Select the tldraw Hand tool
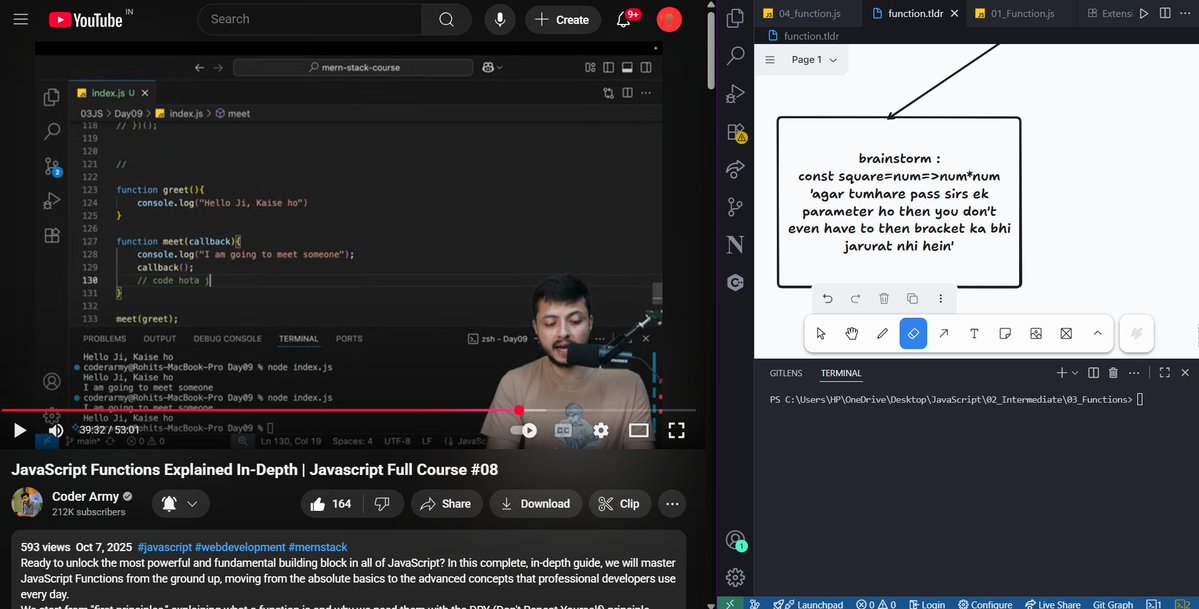1199x609 pixels. click(852, 334)
